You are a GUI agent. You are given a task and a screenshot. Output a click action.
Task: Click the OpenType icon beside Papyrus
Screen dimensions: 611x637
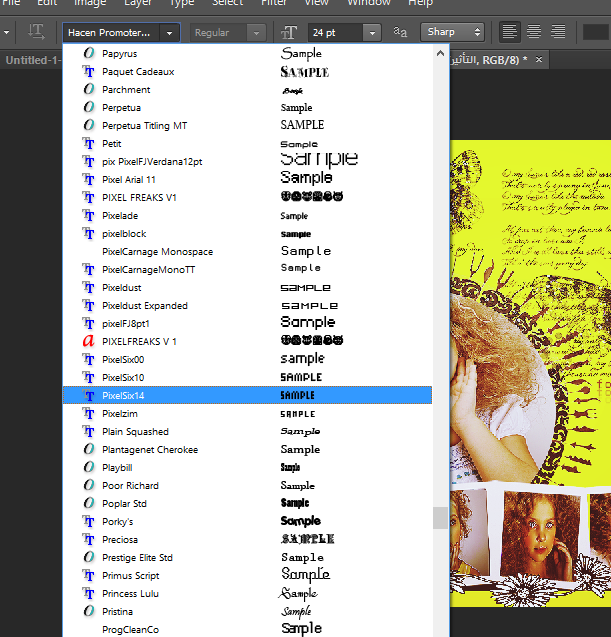89,54
